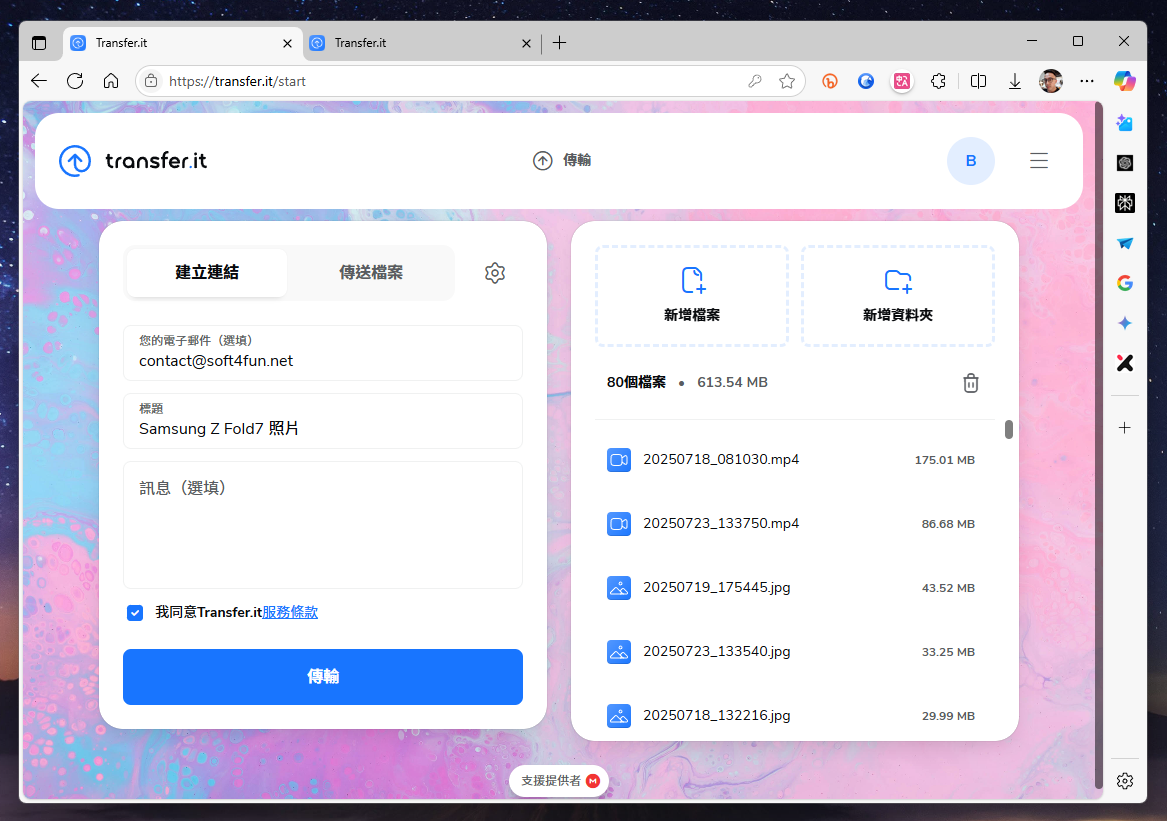Open browser downloads icon
The width and height of the screenshot is (1167, 821).
tap(1015, 81)
